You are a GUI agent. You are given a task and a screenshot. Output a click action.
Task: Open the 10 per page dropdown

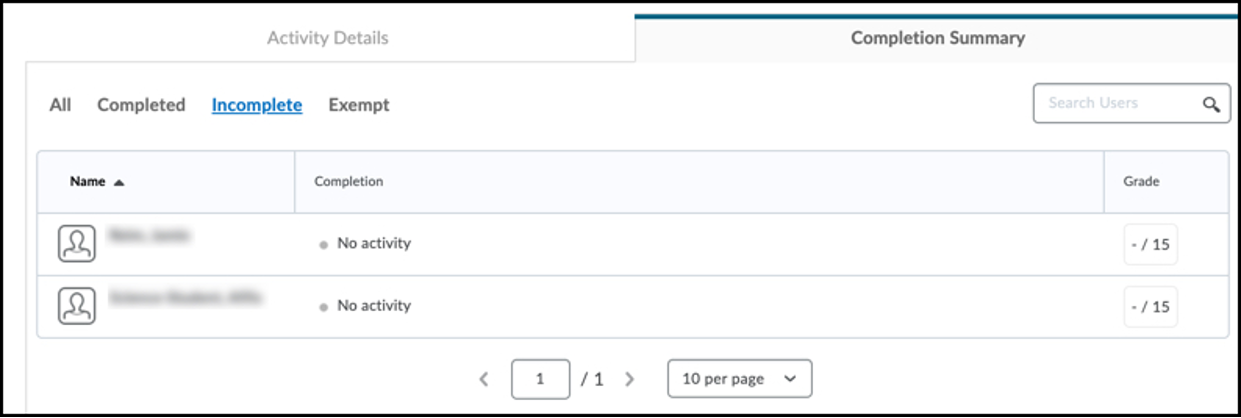pos(740,379)
